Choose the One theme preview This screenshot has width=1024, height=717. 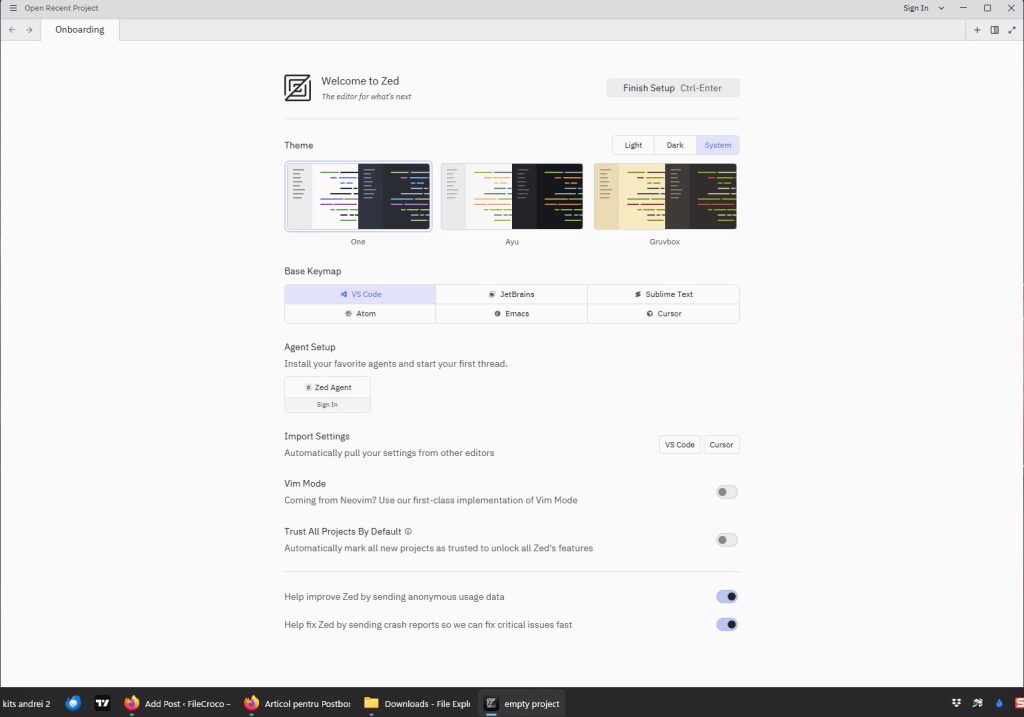pos(358,197)
